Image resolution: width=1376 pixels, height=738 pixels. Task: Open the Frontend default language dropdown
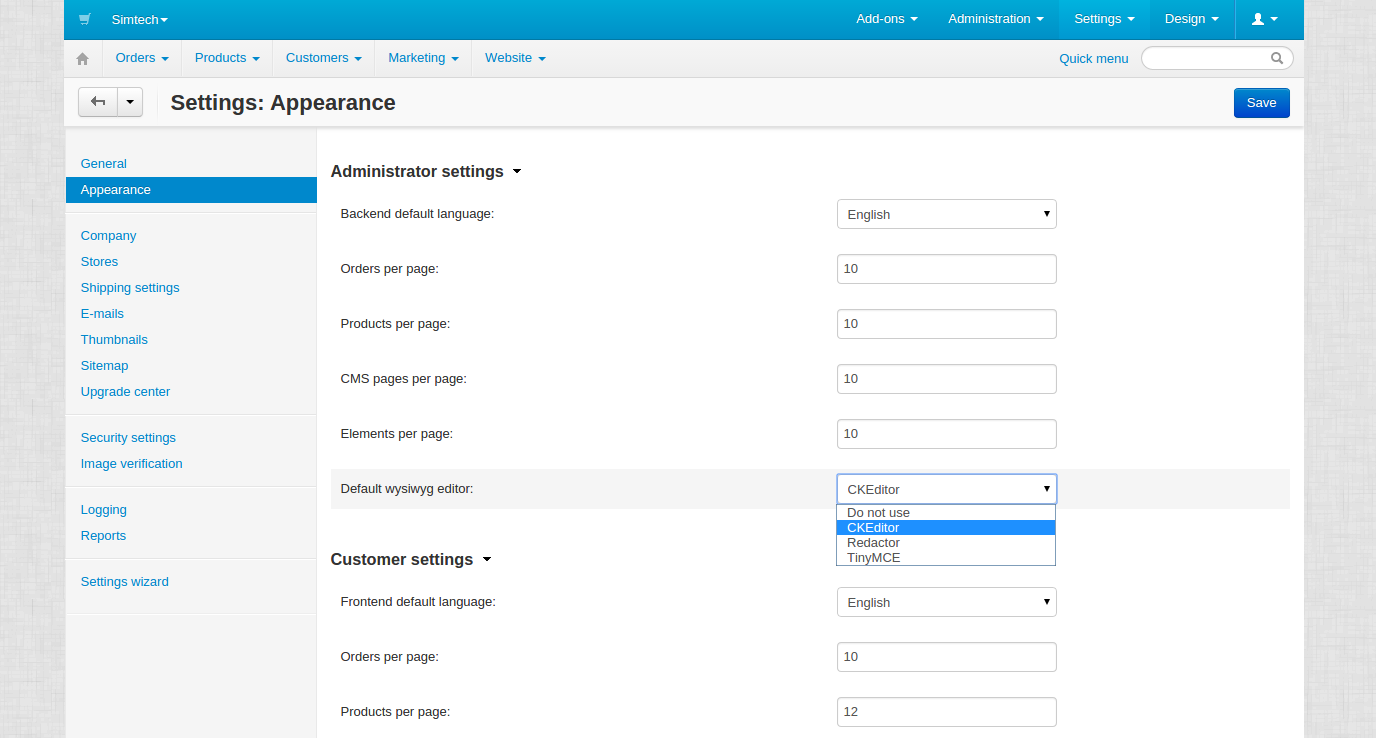pyautogui.click(x=946, y=602)
